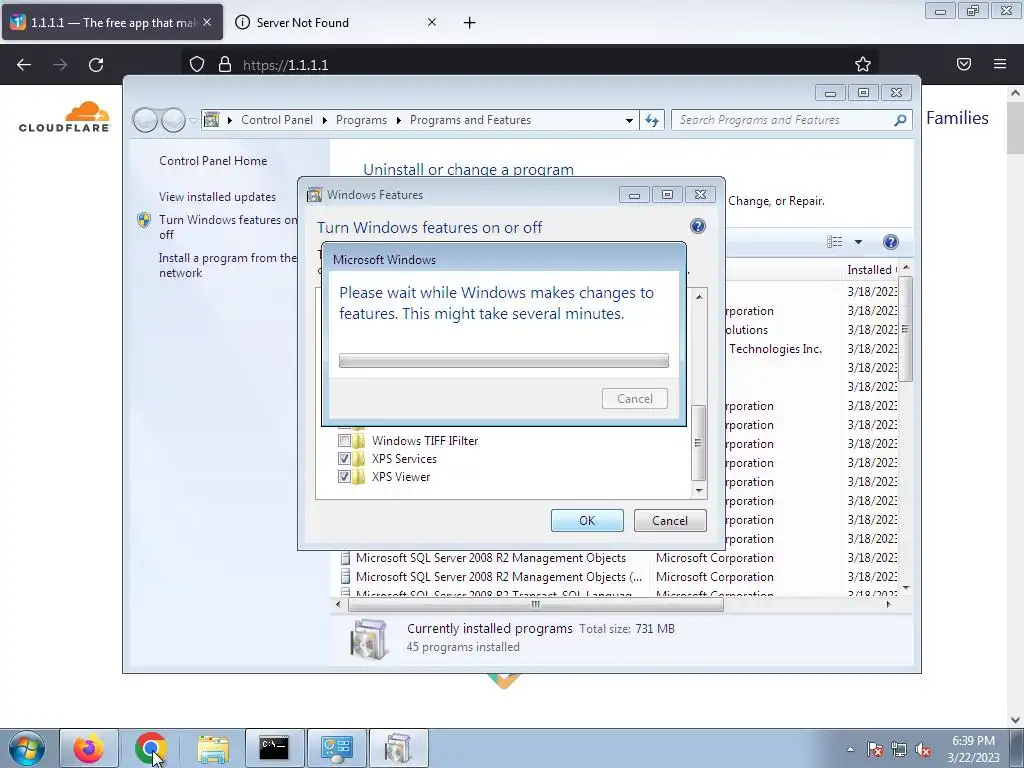Select Microsoft SQL Server 2008 R2 Management Objects row
The height and width of the screenshot is (768, 1024).
[x=490, y=558]
